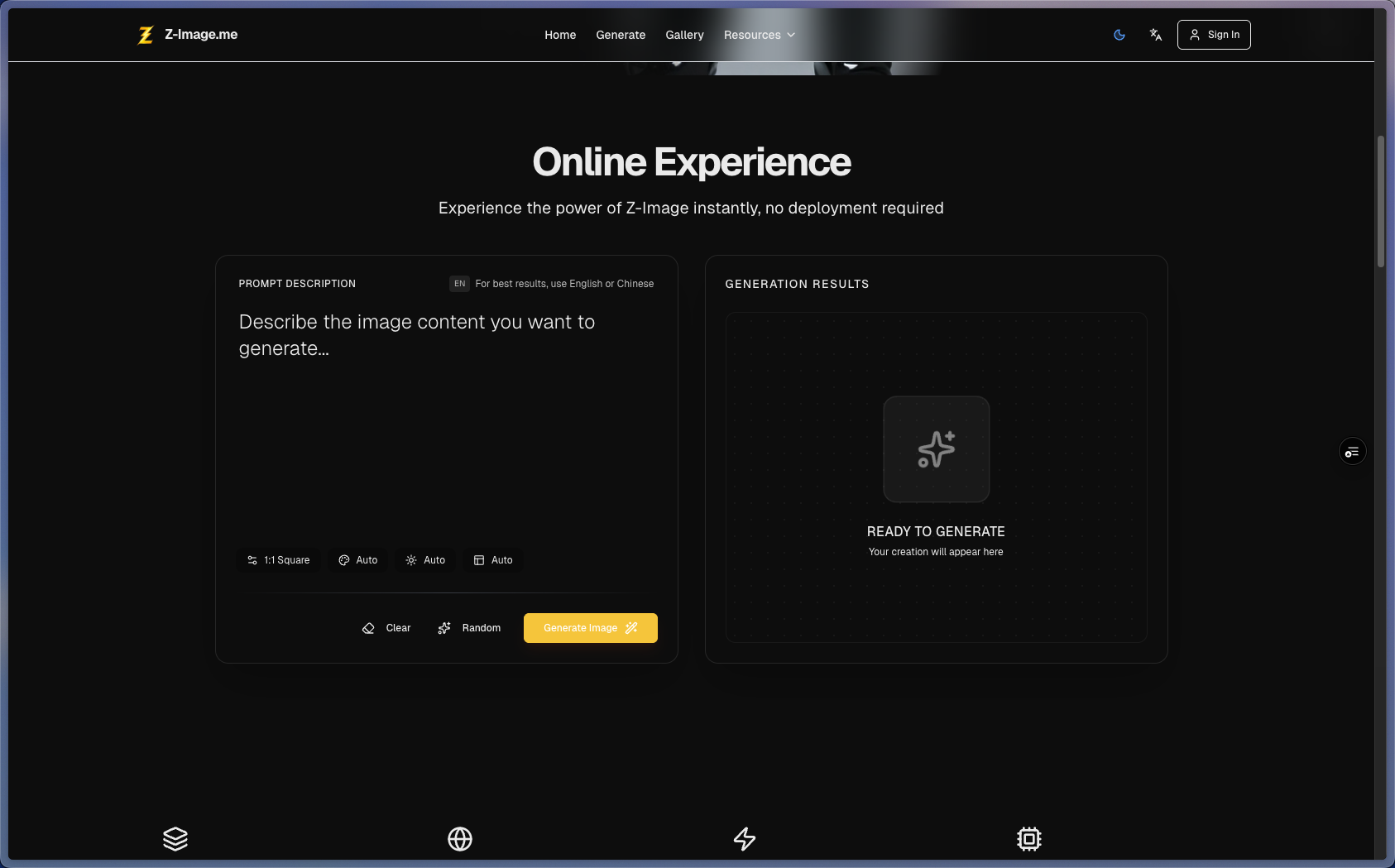Click the floating settings panel icon on right edge

1352,451
